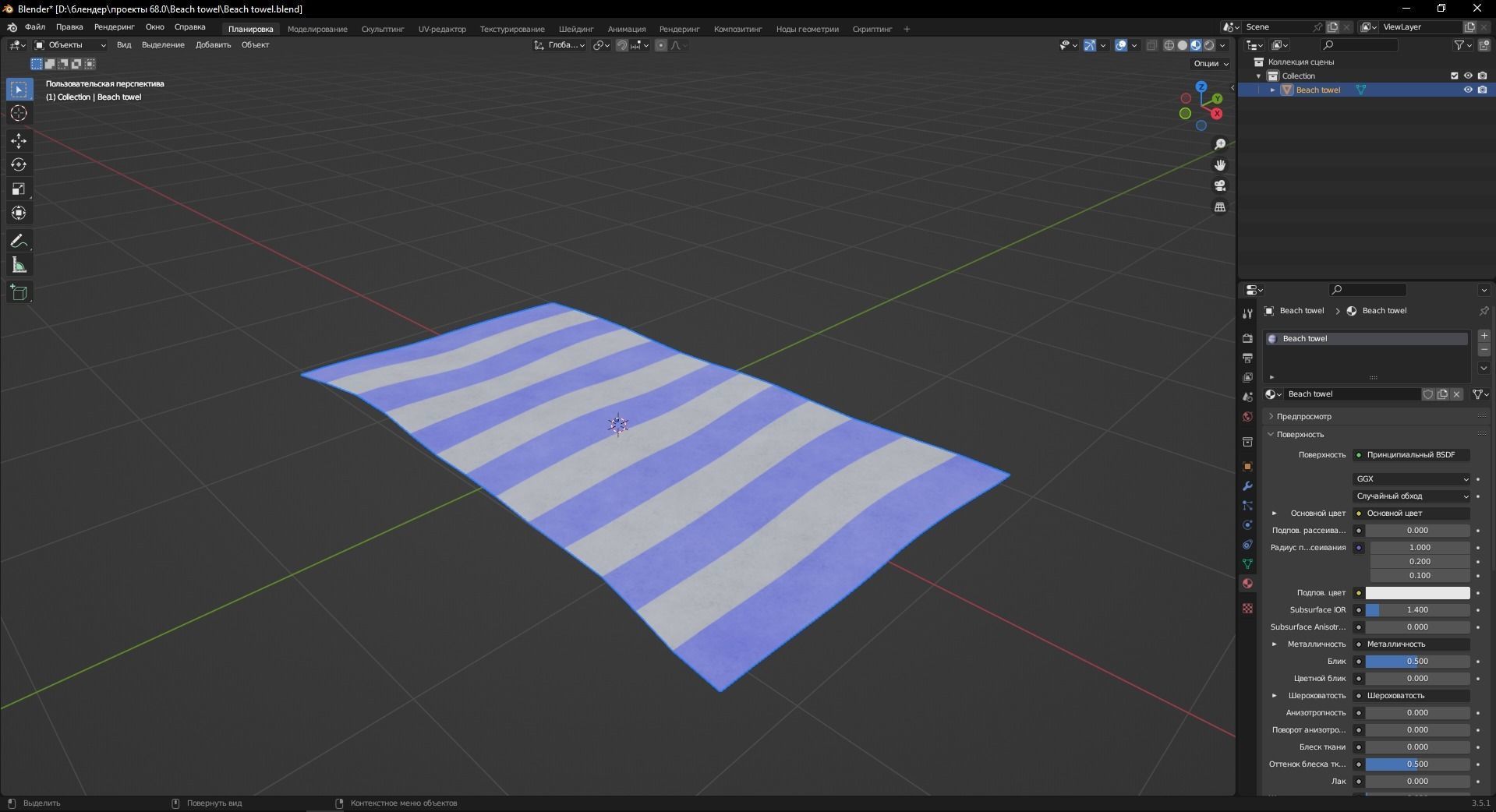This screenshot has height=812, width=1496.
Task: Switch to the Shading workspace tab
Action: [x=576, y=29]
